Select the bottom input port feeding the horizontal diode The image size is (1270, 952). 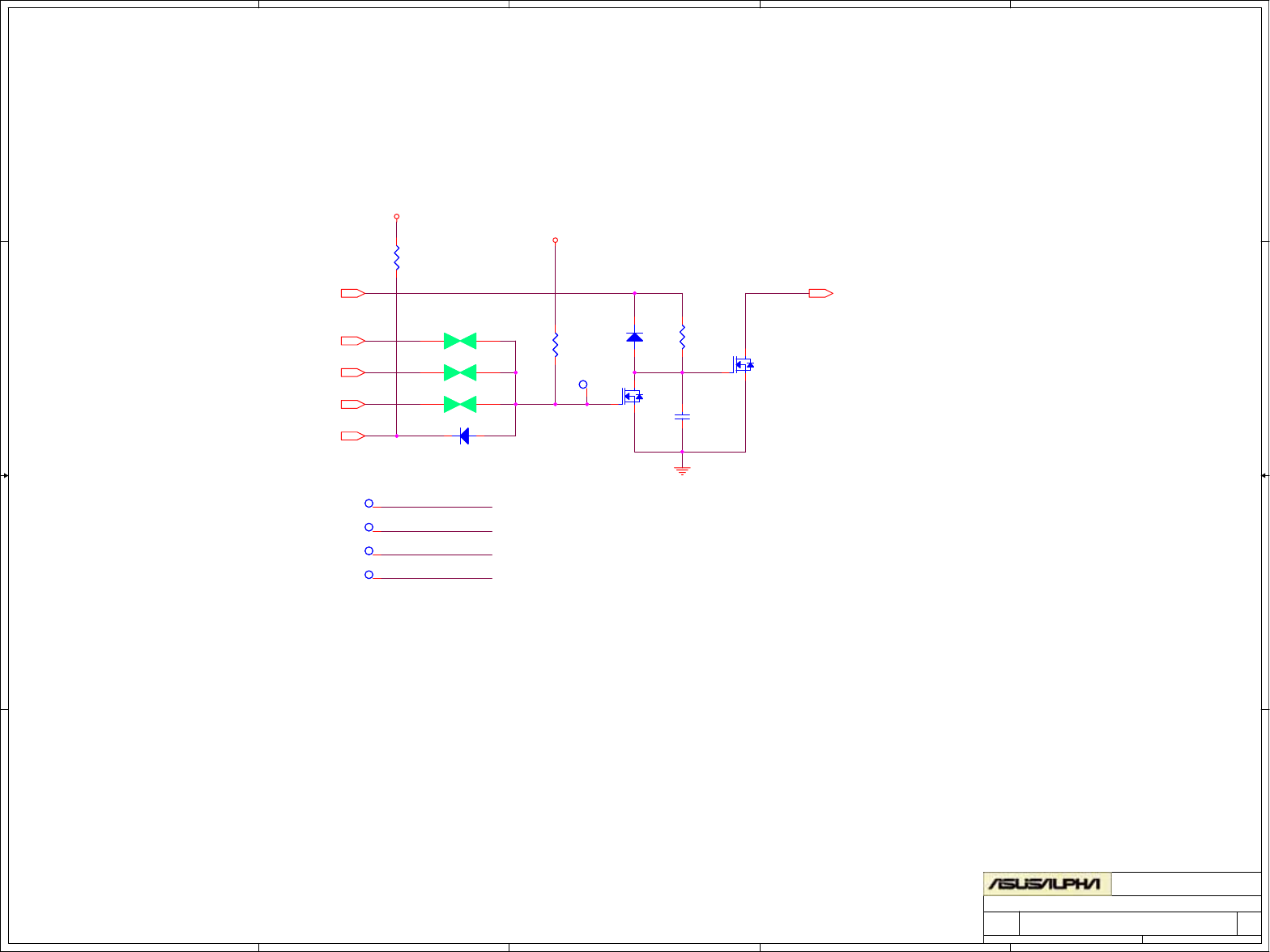[353, 436]
